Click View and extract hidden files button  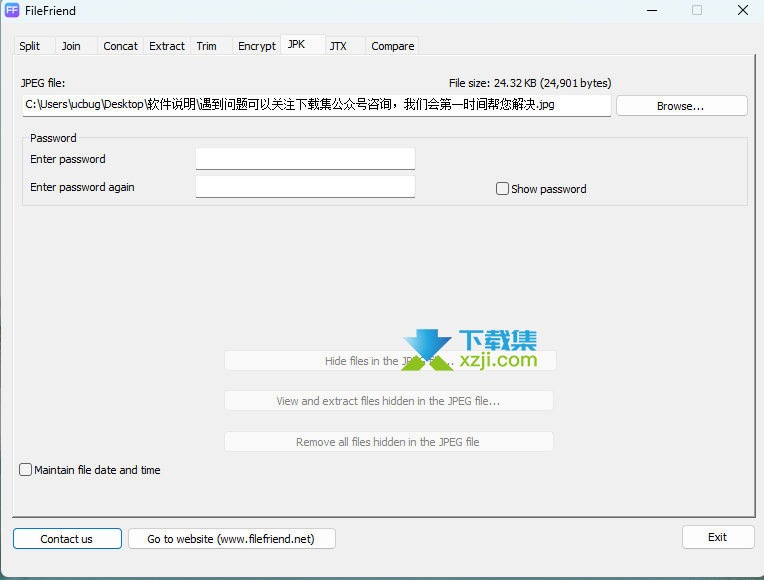[x=388, y=401]
